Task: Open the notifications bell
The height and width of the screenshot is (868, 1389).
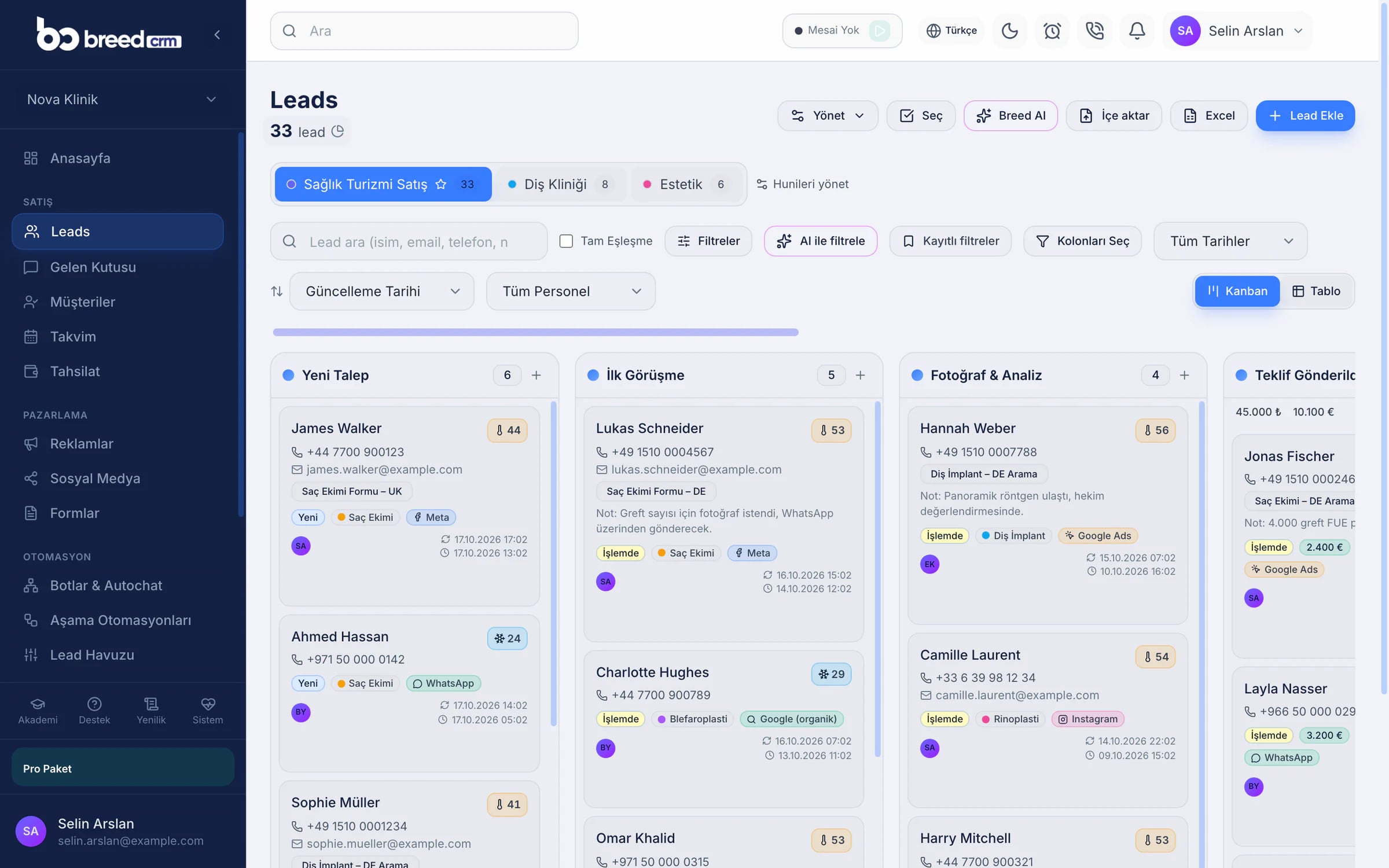Action: click(1137, 31)
